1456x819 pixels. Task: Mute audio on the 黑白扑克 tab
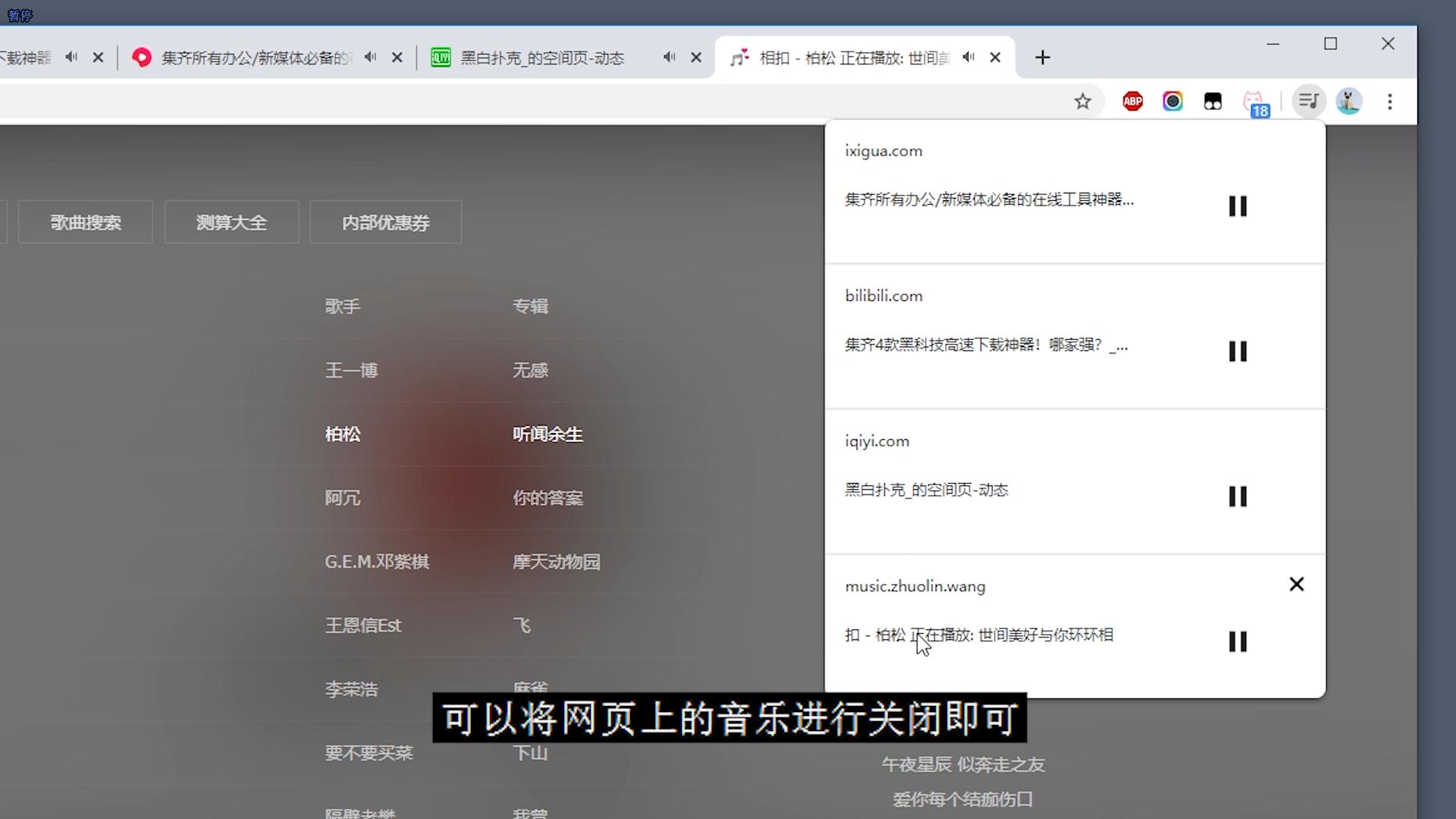[x=670, y=57]
